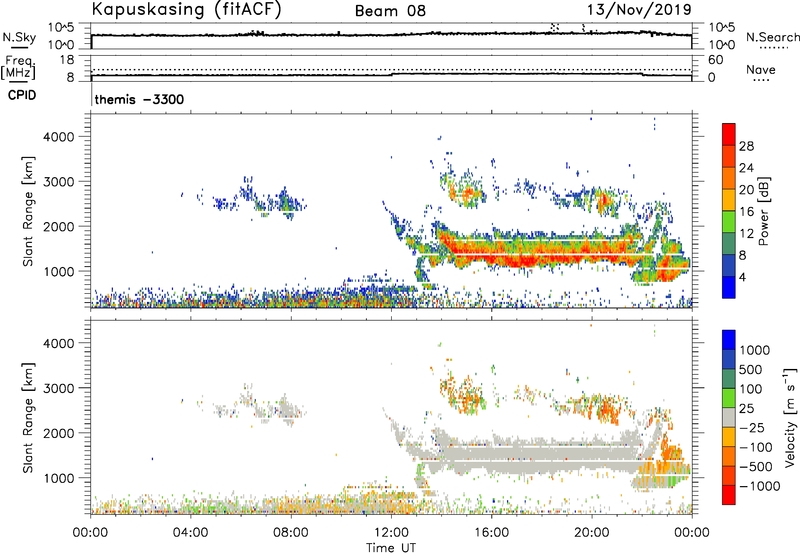The image size is (800, 554).
Task: Select the 28 dB colorbar label
Action: click(746, 146)
